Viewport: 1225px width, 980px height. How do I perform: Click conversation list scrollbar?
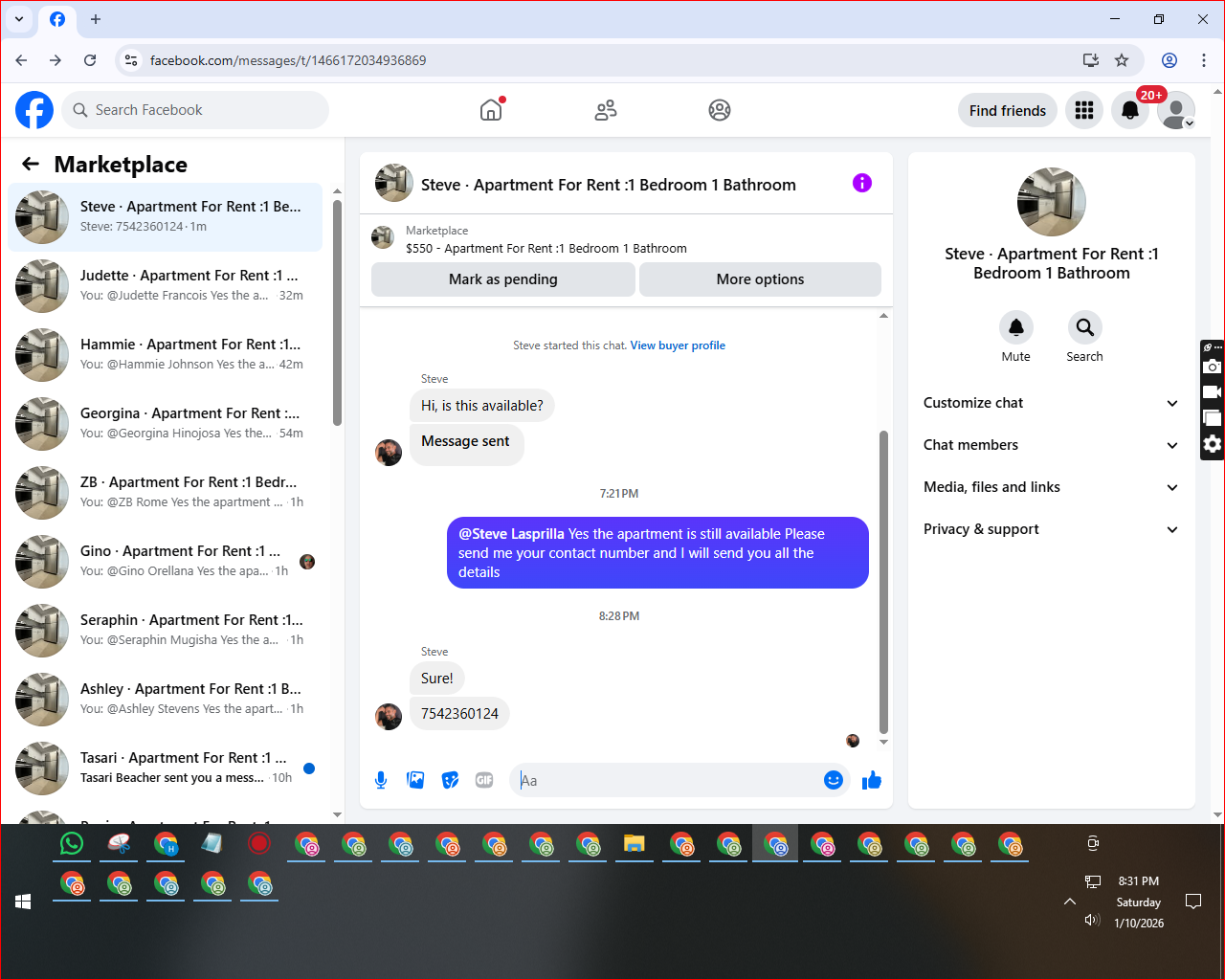pos(337,312)
